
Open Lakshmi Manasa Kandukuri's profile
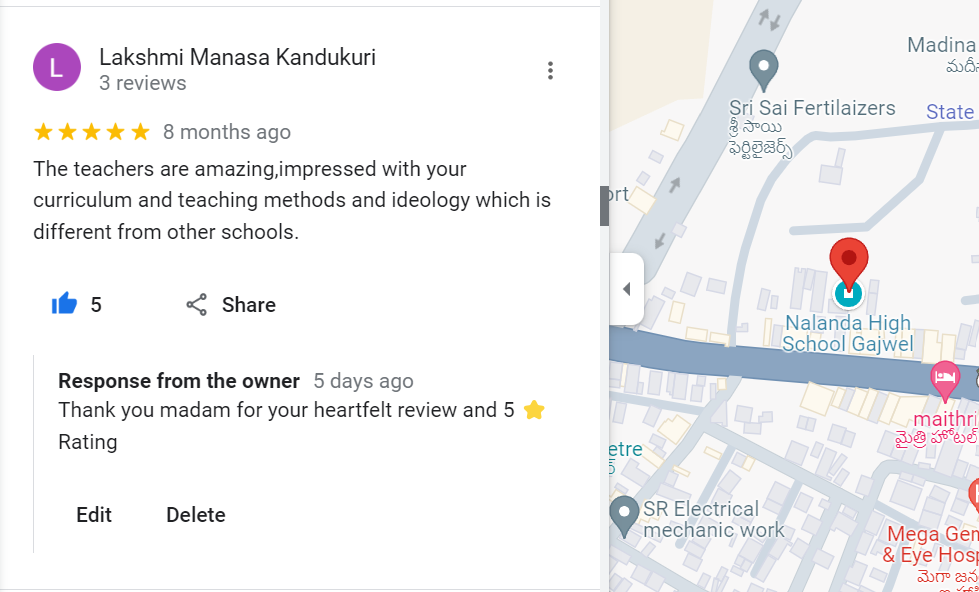238,57
